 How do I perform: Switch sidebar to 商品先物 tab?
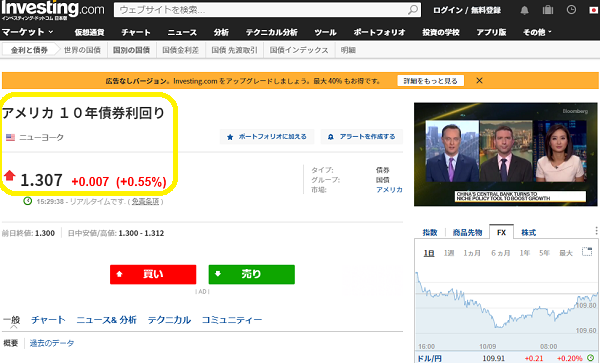(467, 232)
